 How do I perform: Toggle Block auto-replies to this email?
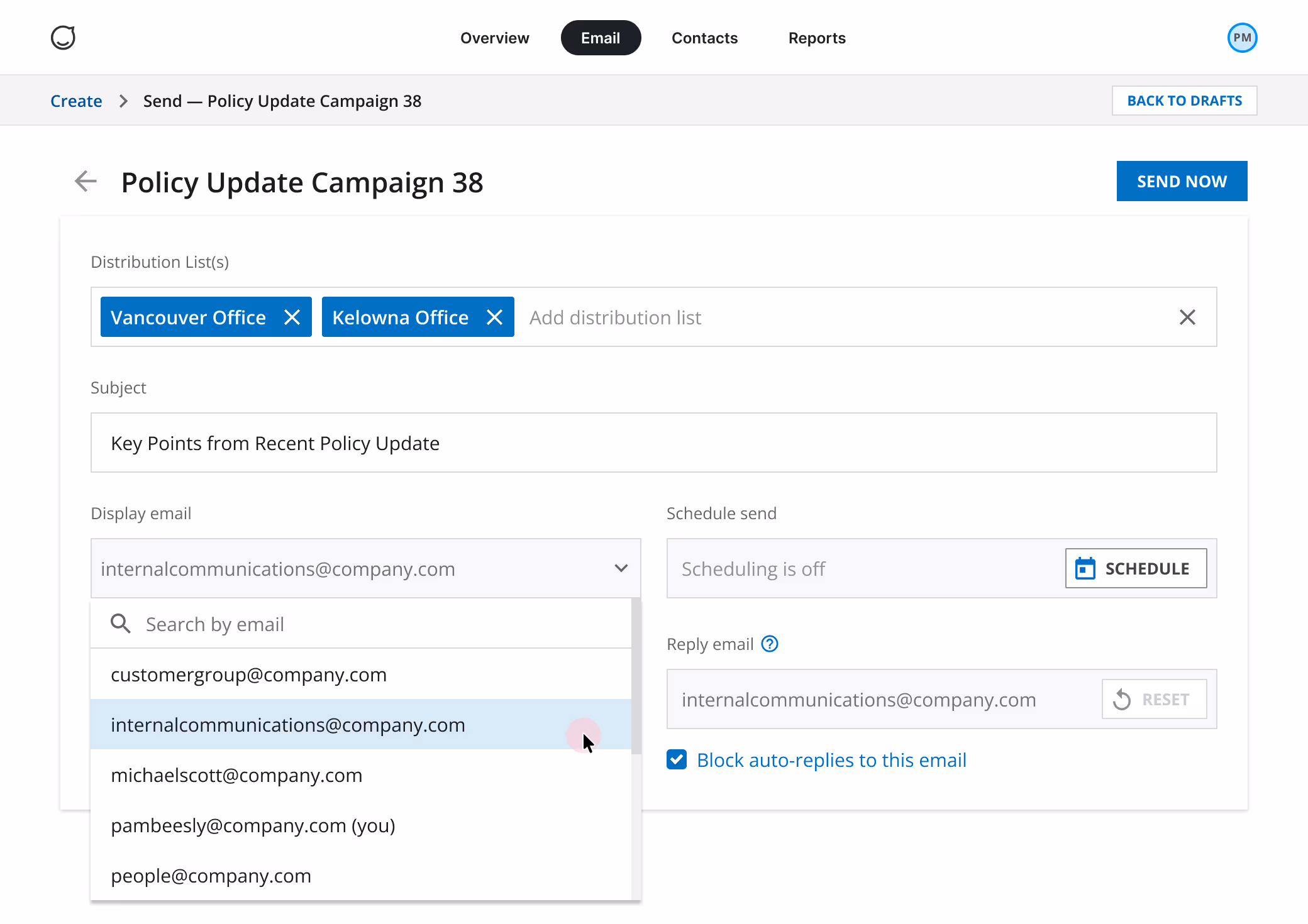676,759
